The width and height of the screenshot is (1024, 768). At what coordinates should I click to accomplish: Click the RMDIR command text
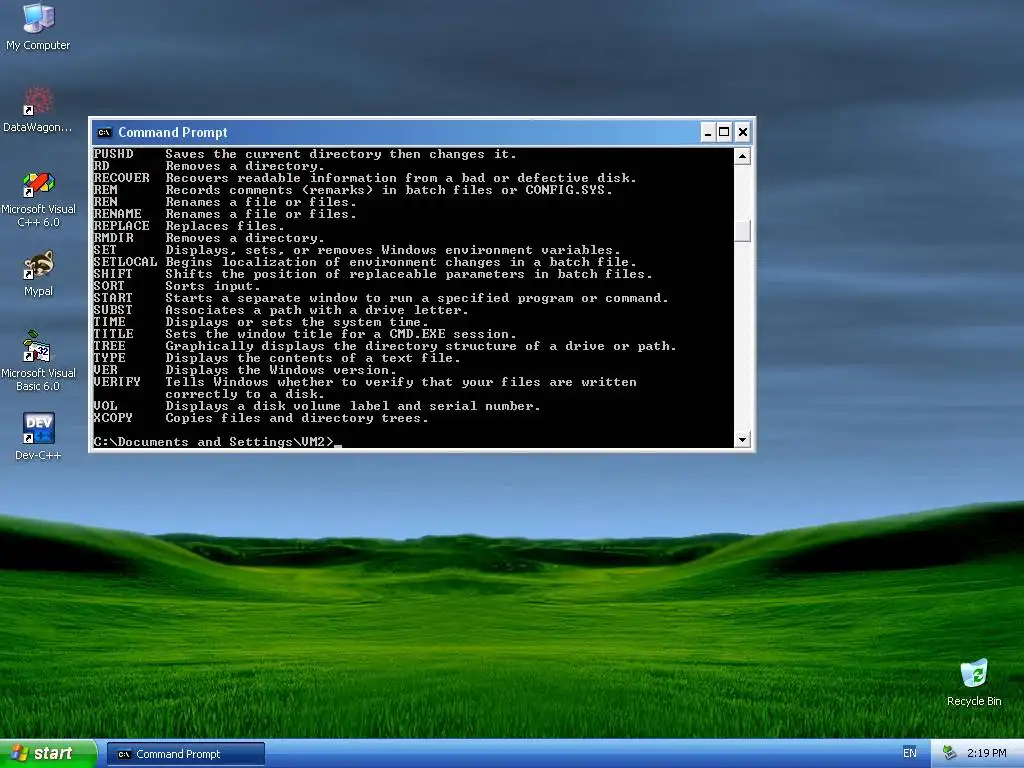pos(114,238)
